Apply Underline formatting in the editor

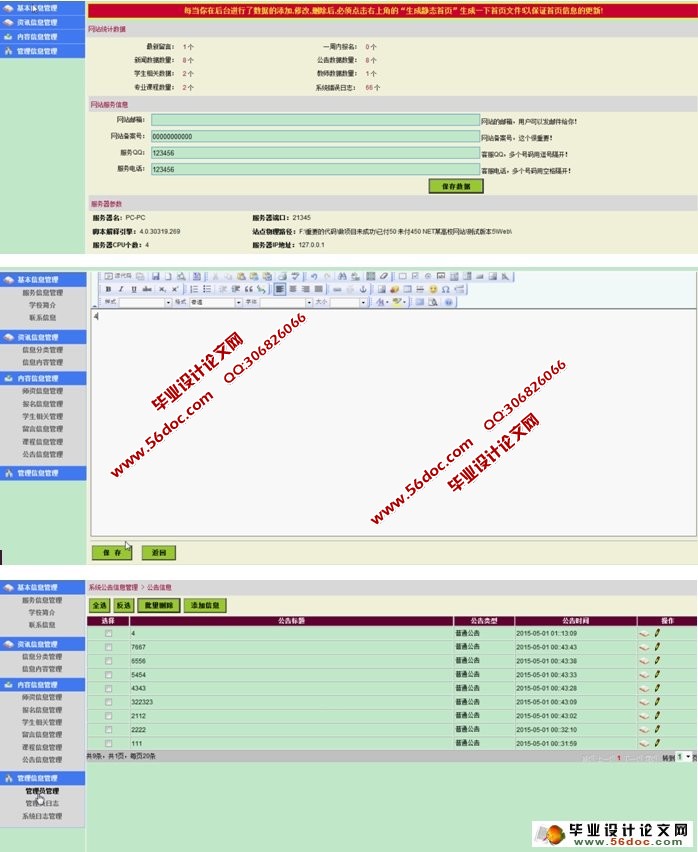point(134,289)
